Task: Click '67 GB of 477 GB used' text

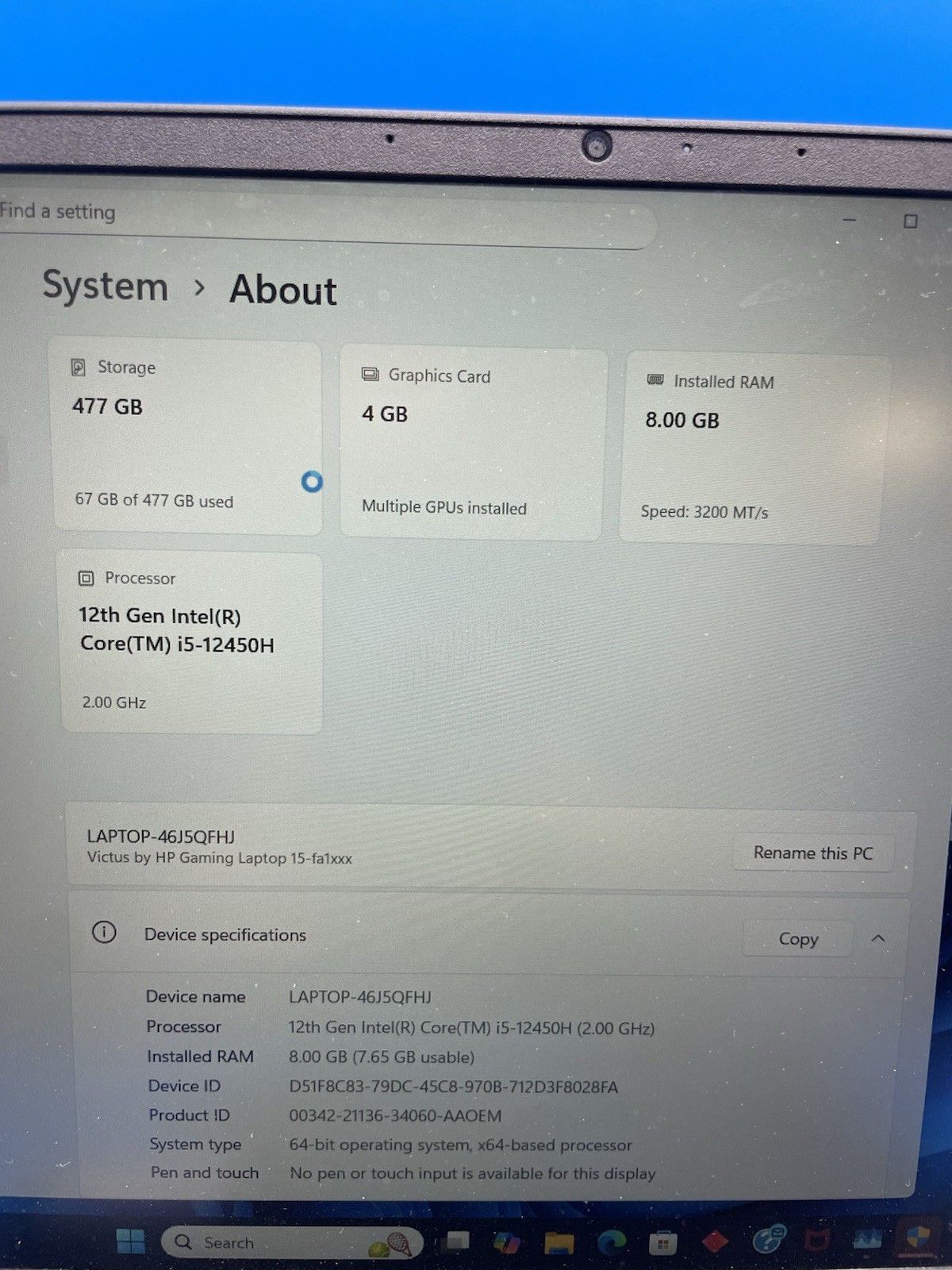Action: tap(154, 500)
